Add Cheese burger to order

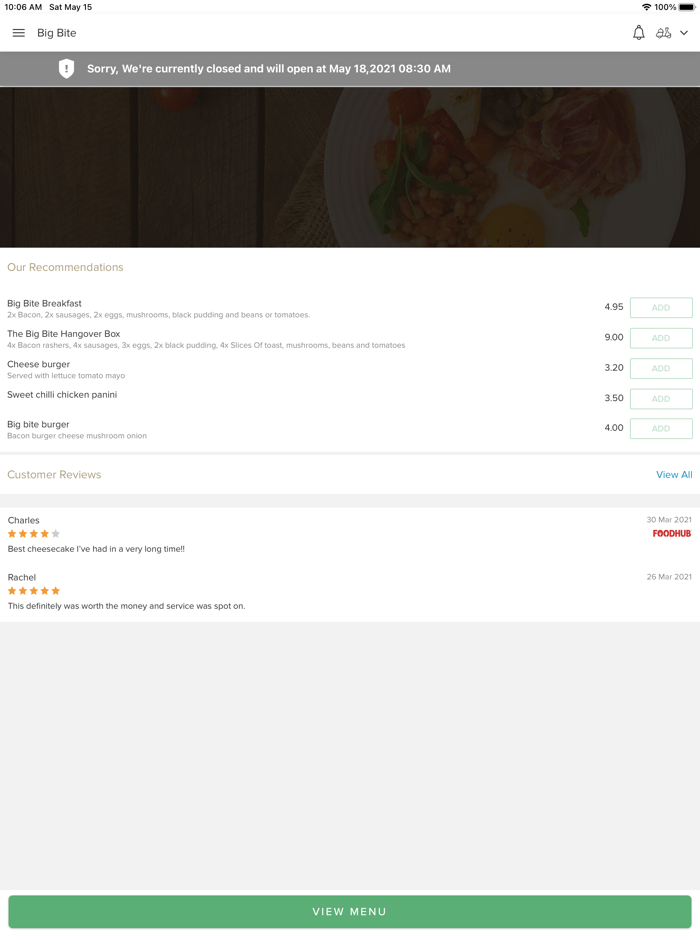click(661, 368)
